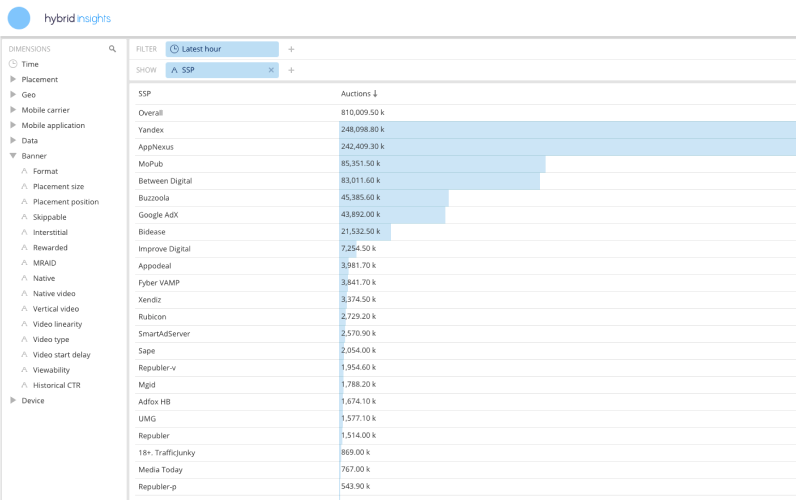Viewport: 796px width, 500px height.
Task: Select the 18+. TrafficJunky row
Action: 466,453
